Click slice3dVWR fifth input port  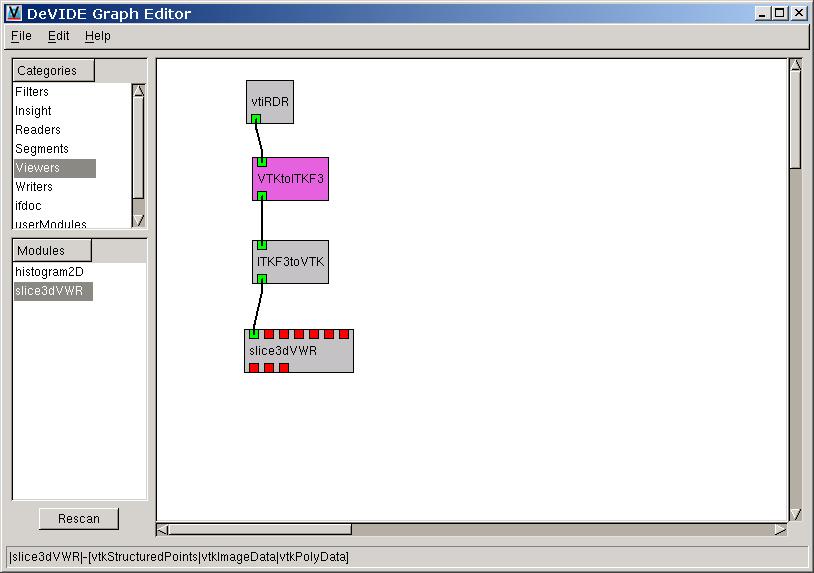[314, 334]
